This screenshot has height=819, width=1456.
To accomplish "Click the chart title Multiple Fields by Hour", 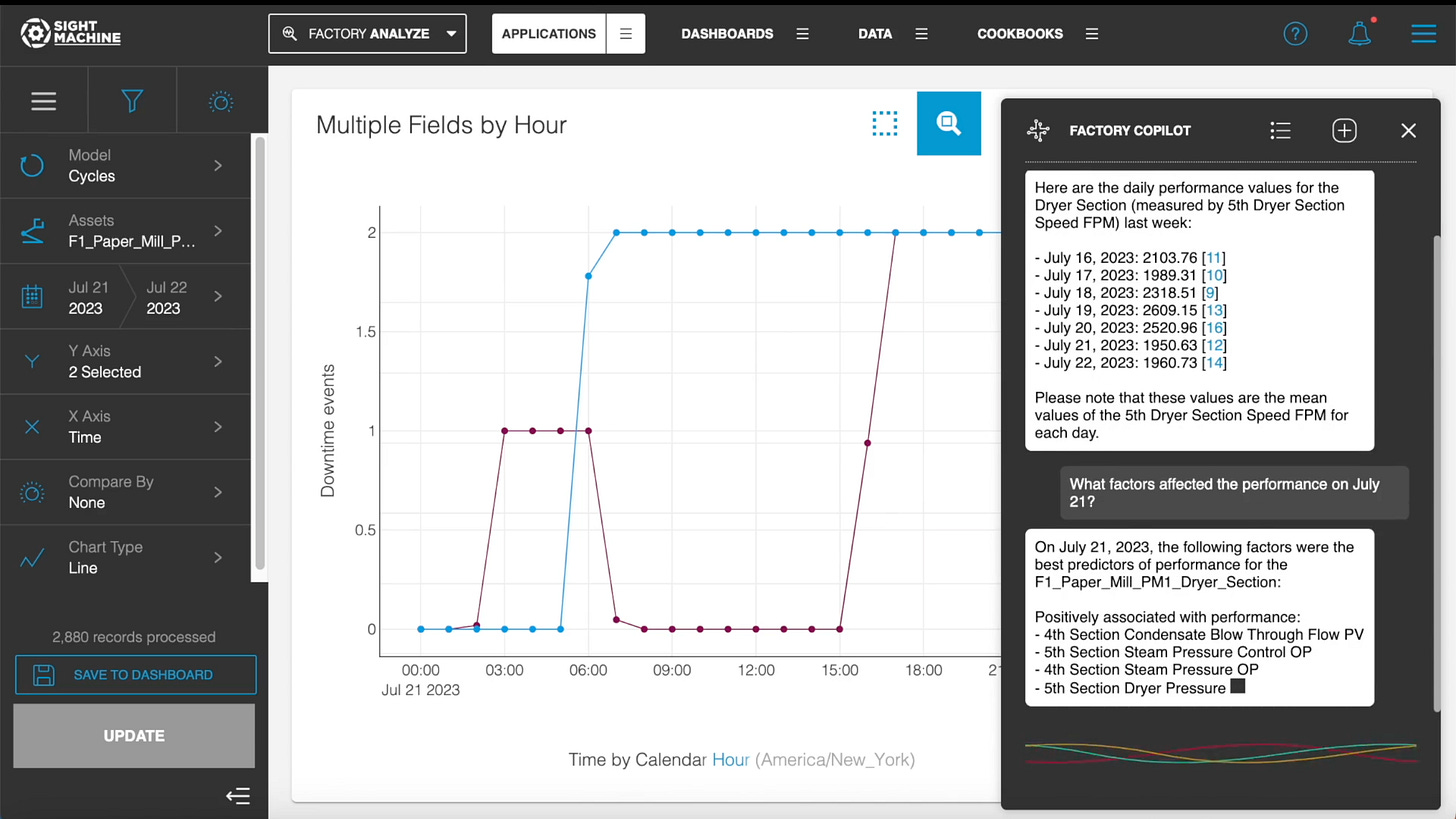I will click(x=441, y=125).
